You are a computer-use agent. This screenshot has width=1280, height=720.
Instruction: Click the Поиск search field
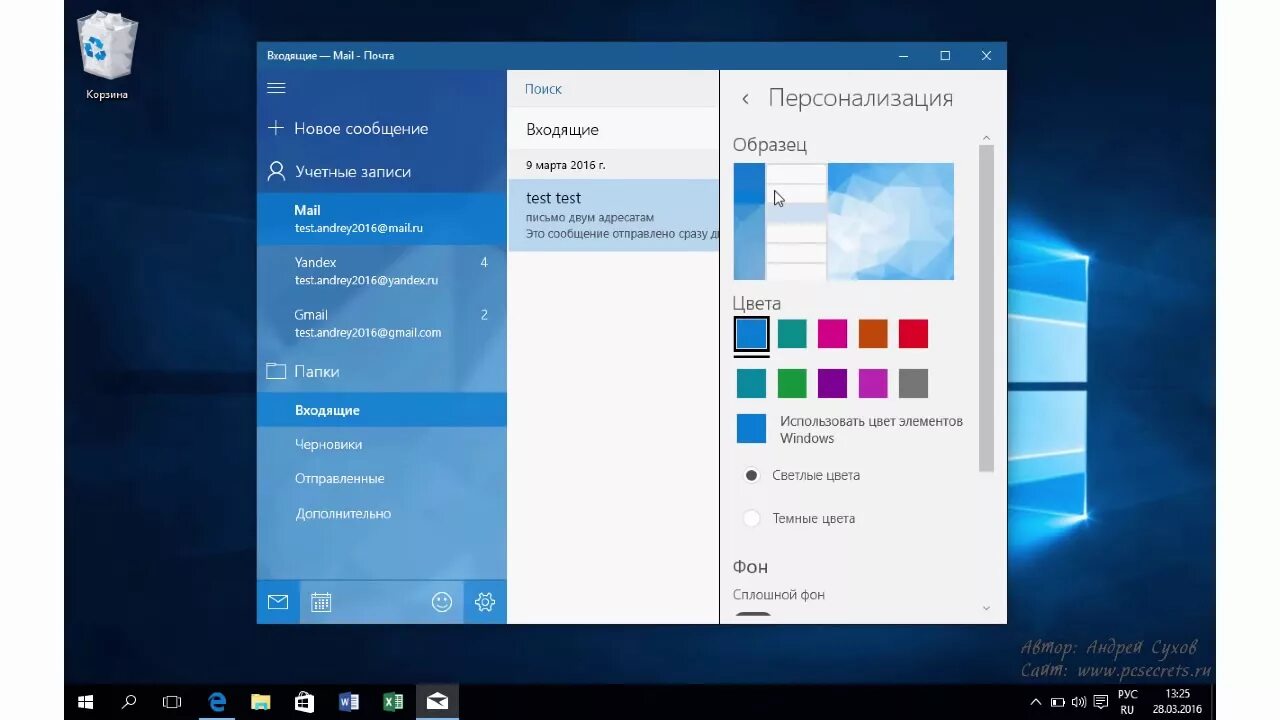(613, 89)
